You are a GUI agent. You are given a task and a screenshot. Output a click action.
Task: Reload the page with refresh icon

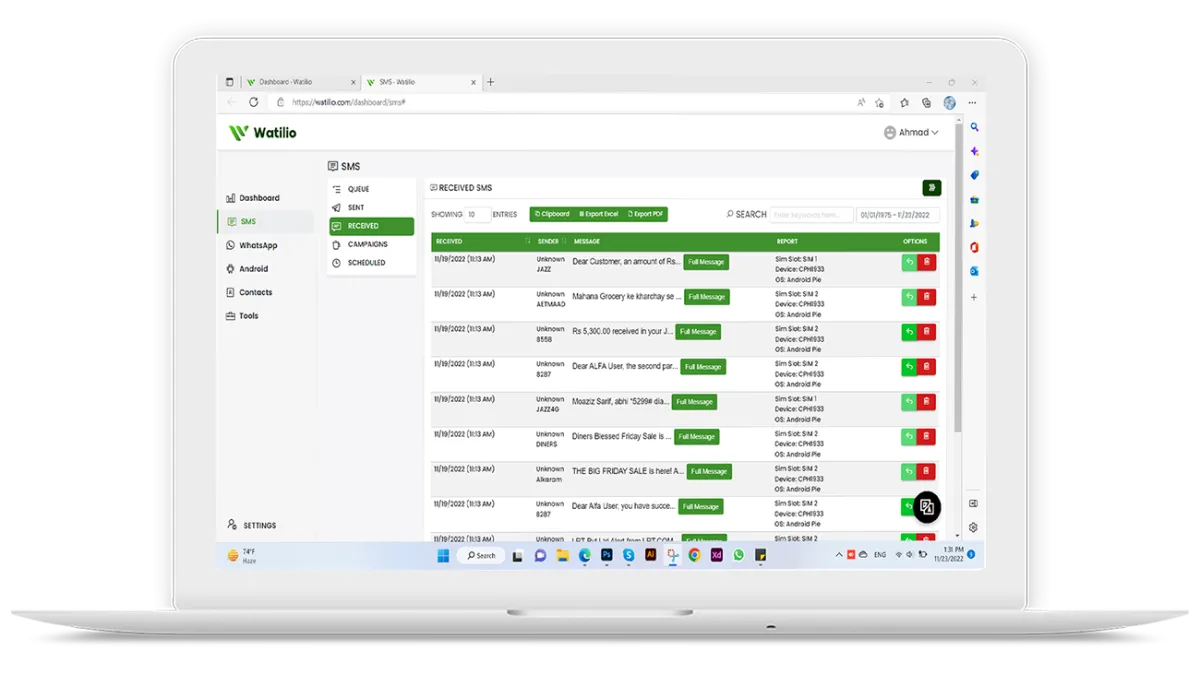pyautogui.click(x=254, y=102)
